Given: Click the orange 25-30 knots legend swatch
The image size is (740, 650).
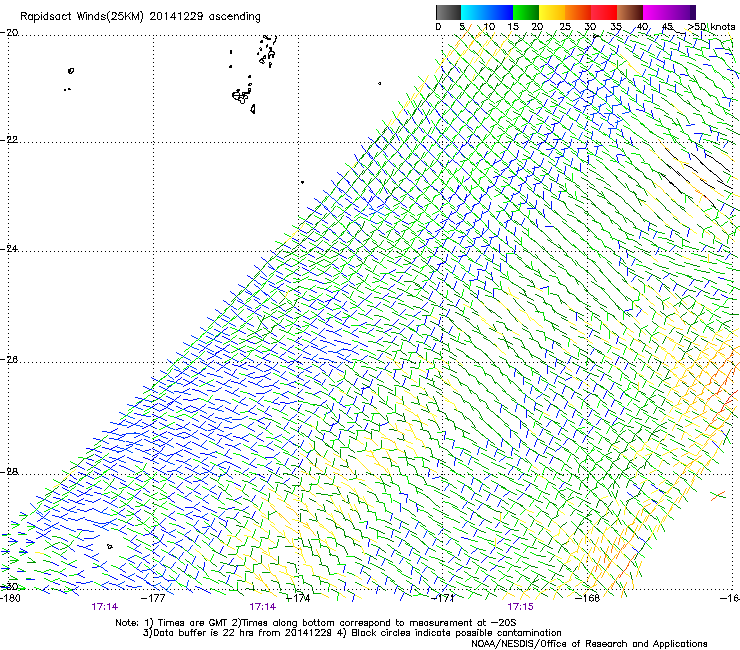Looking at the screenshot, I should point(578,12).
